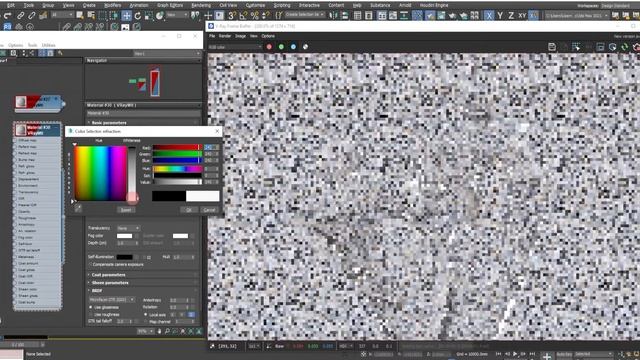
Task: Click OK in the Color Selector dialog
Action: coord(189,210)
